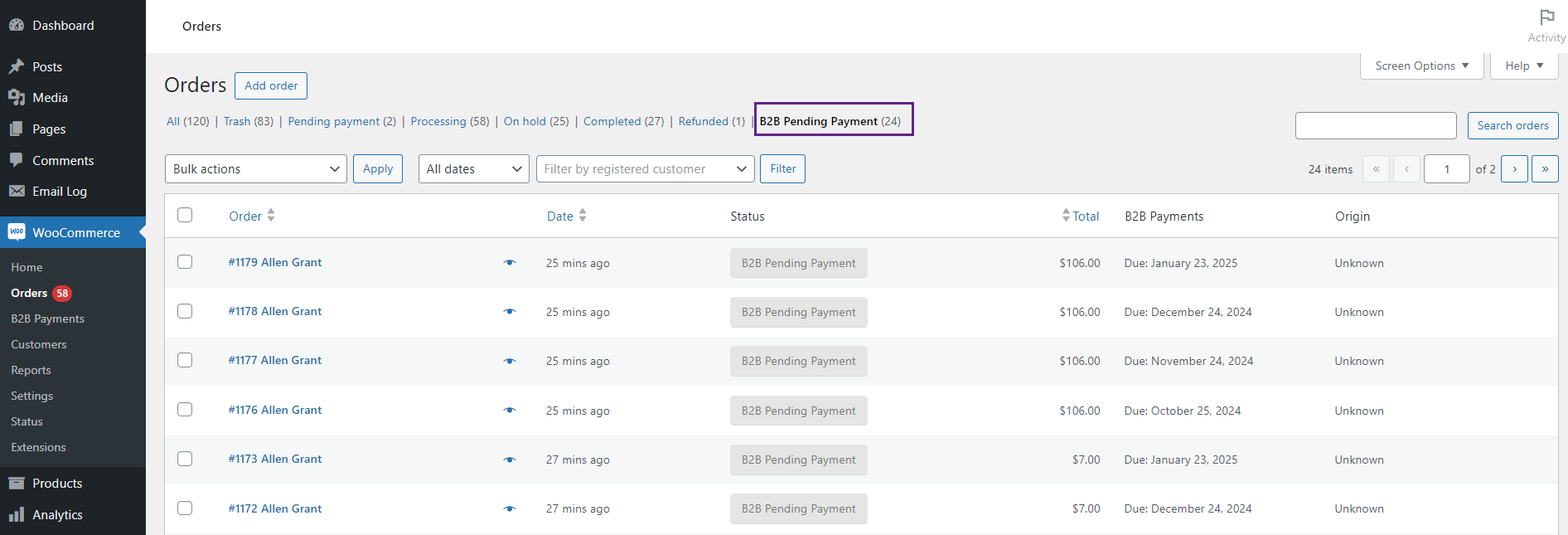
Task: Click the Comments speech bubble icon
Action: pyautogui.click(x=17, y=160)
